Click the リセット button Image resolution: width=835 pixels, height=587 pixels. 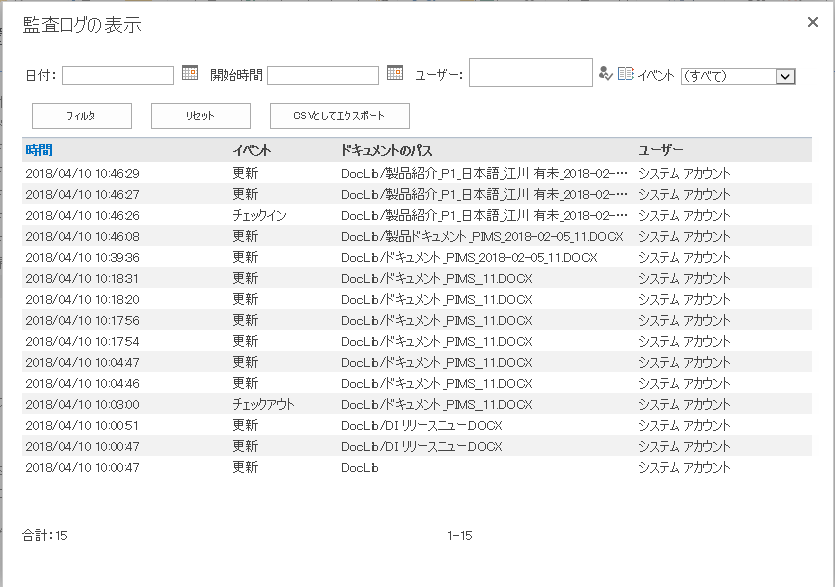(x=201, y=116)
